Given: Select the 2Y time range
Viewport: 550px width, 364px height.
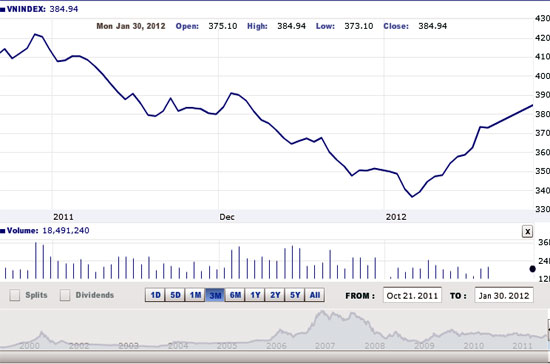Looking at the screenshot, I should point(275,295).
